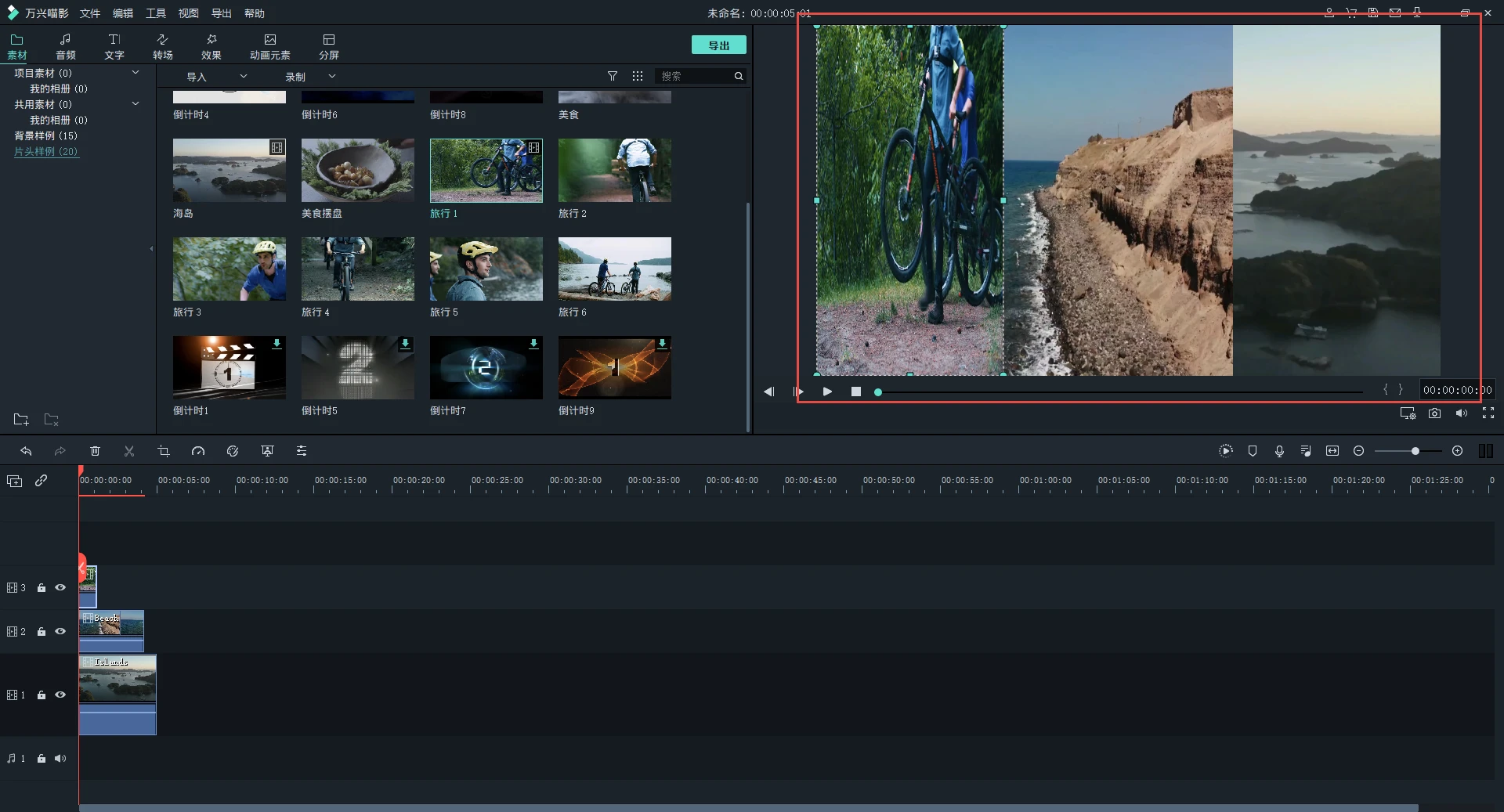Image resolution: width=1504 pixels, height=812 pixels.
Task: Click the preview progress slider handle
Action: pyautogui.click(x=878, y=392)
